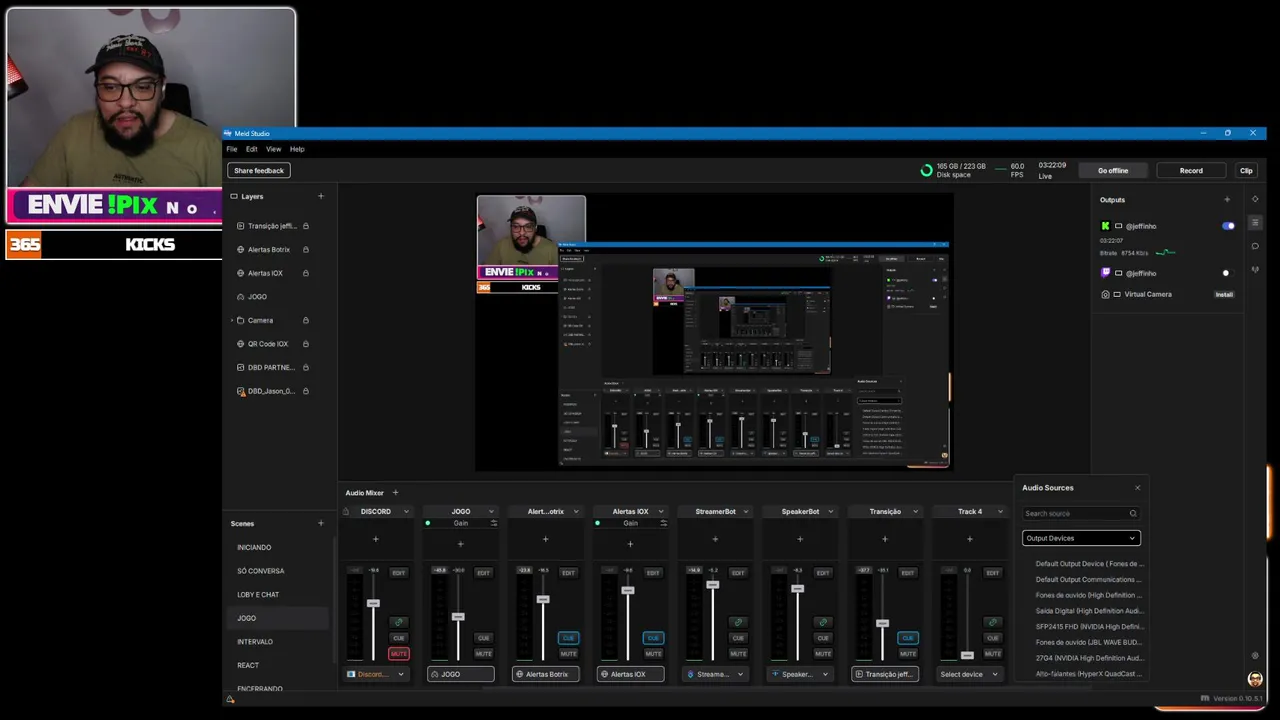The height and width of the screenshot is (720, 1280).
Task: Click the Go offline button
Action: click(1113, 171)
